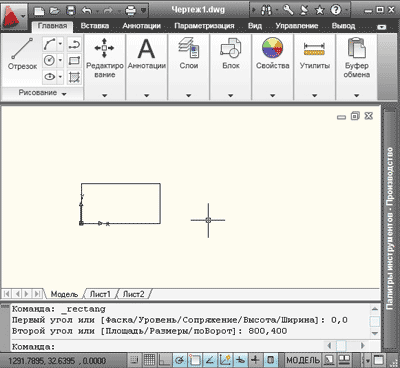Switch to the Параметризация ribbon tab
Image resolution: width=400 pixels, height=368 pixels.
[x=204, y=26]
